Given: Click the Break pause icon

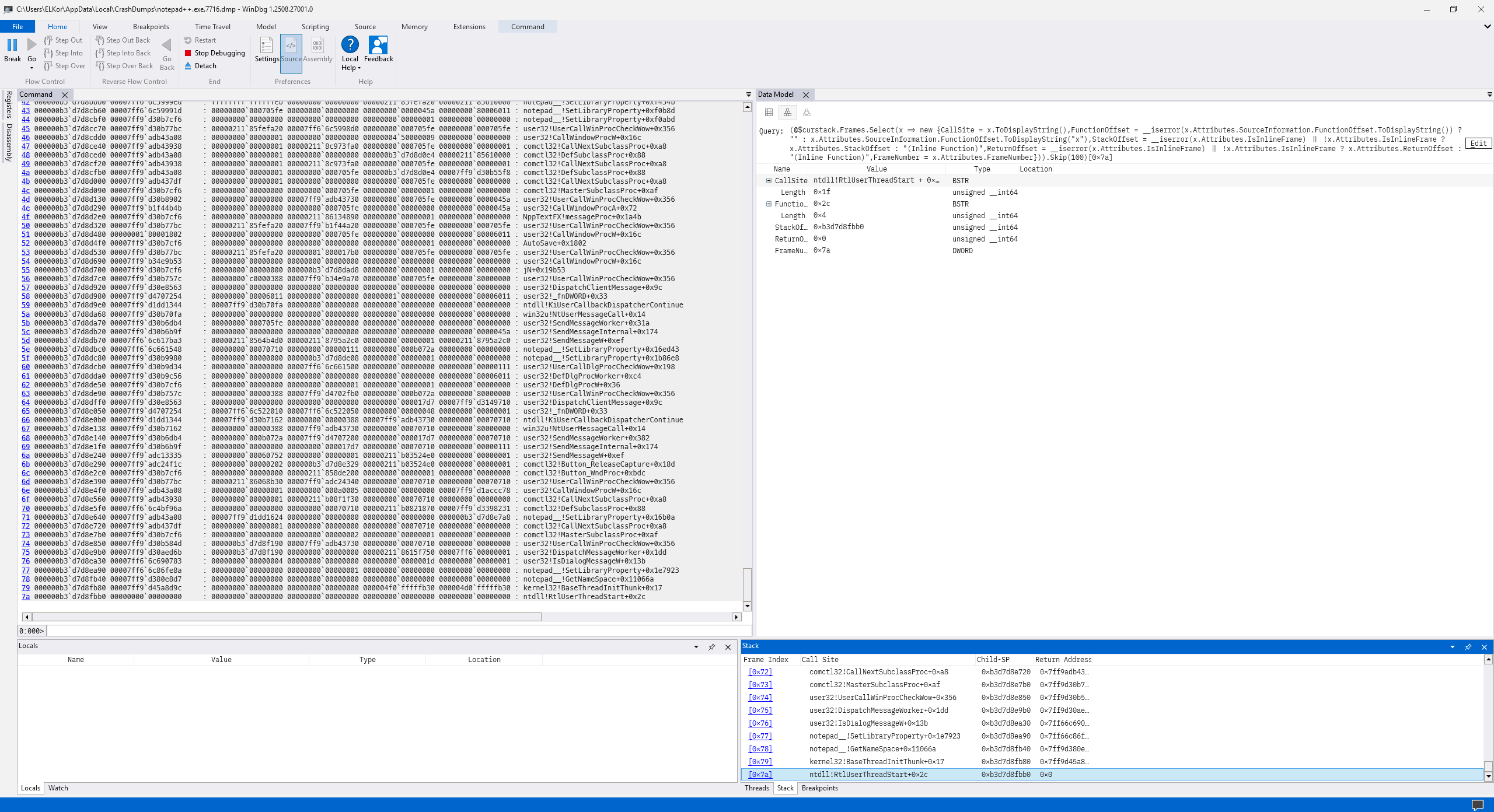Looking at the screenshot, I should (x=12, y=45).
